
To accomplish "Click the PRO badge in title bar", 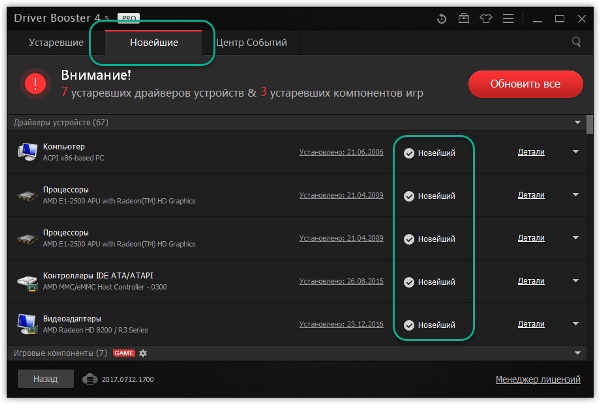I will point(129,18).
